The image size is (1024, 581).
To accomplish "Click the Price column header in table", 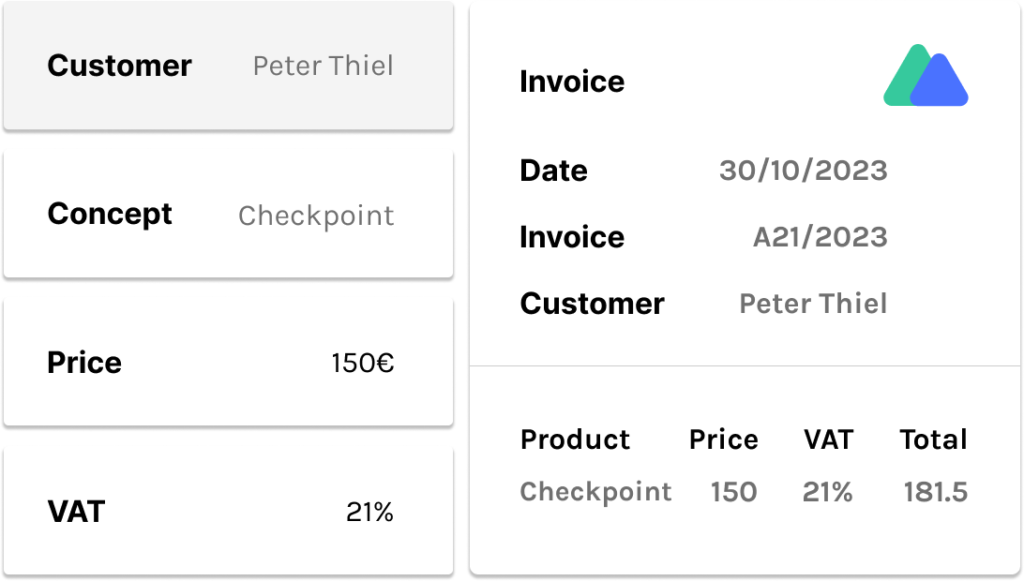I will point(724,439).
